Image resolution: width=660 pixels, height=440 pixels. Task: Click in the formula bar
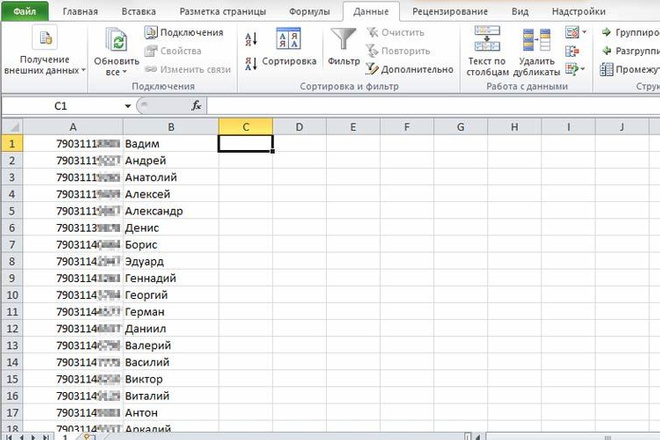(x=434, y=106)
